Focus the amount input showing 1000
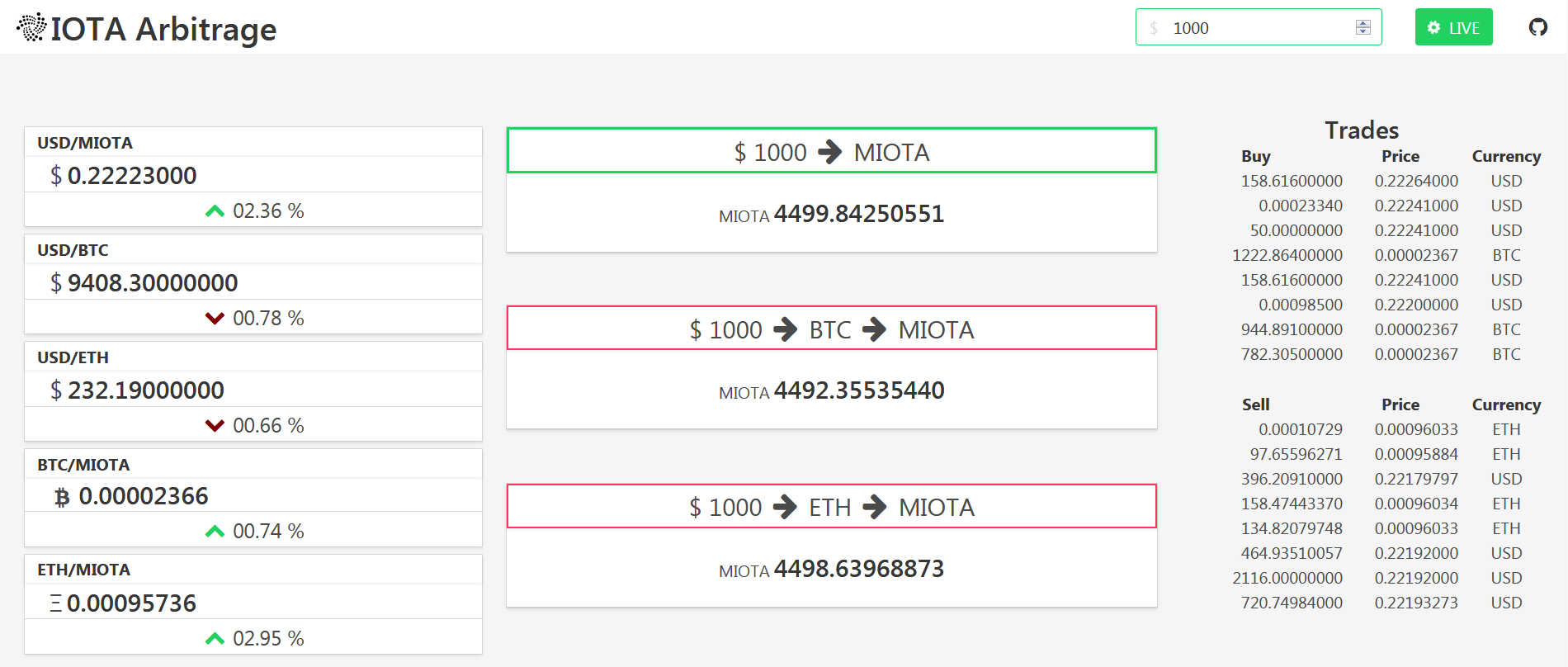The height and width of the screenshot is (667, 1568). tap(1259, 27)
